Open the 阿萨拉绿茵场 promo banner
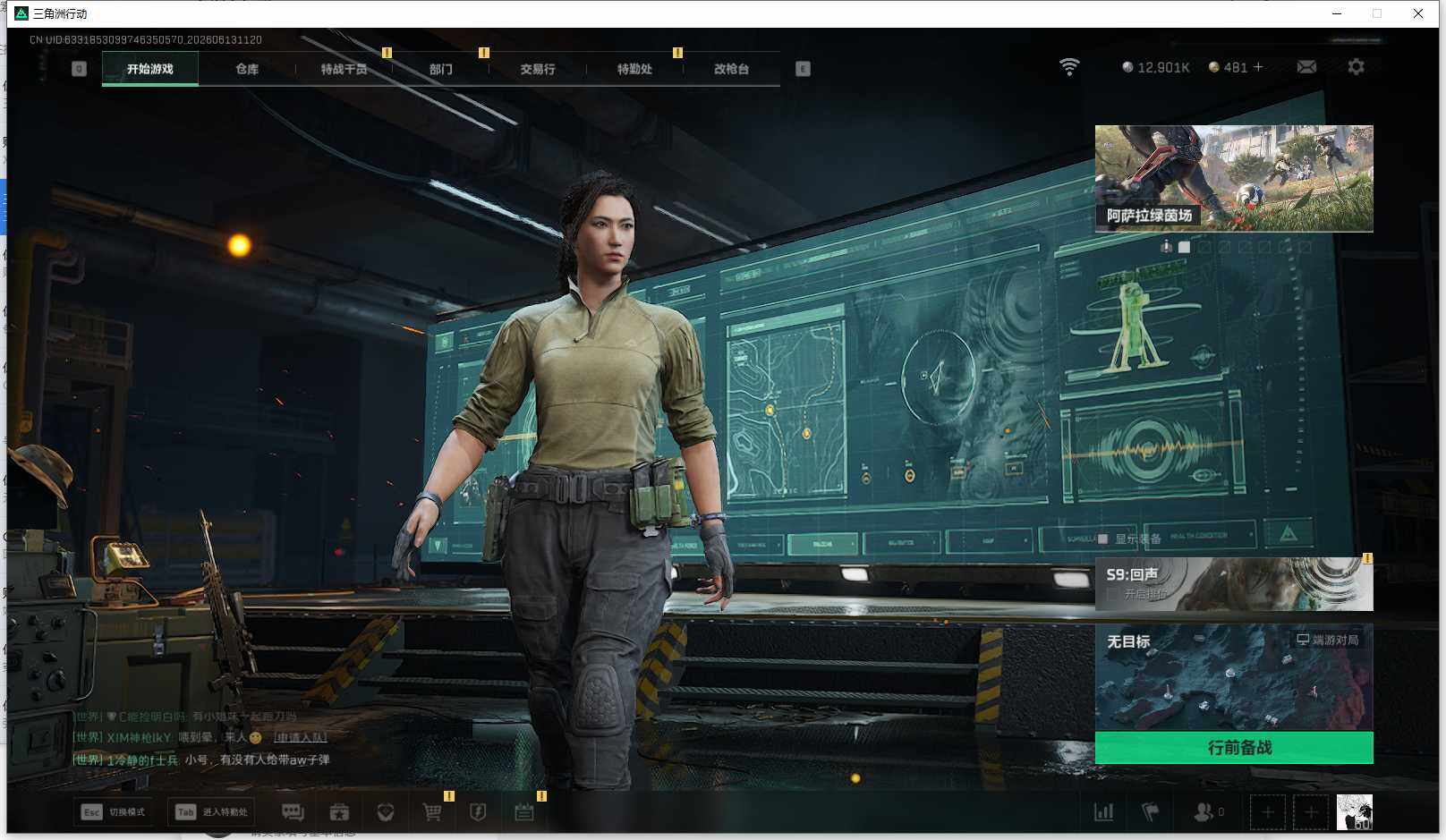Screen dimensions: 1446x840 tap(1234, 178)
